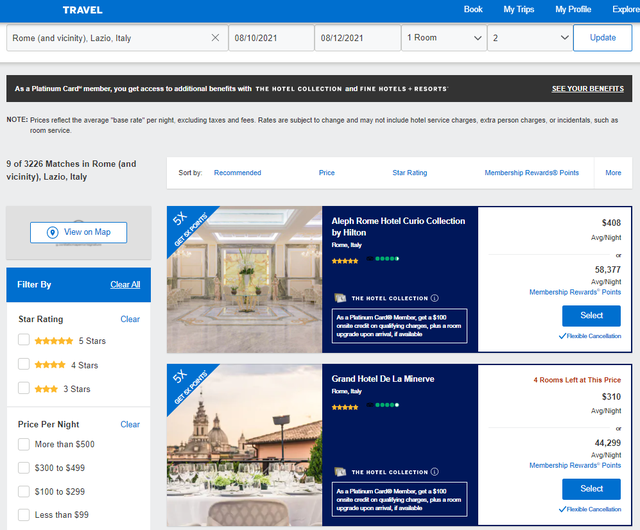Click the Update search button
Image resolution: width=640 pixels, height=530 pixels.
coord(602,38)
